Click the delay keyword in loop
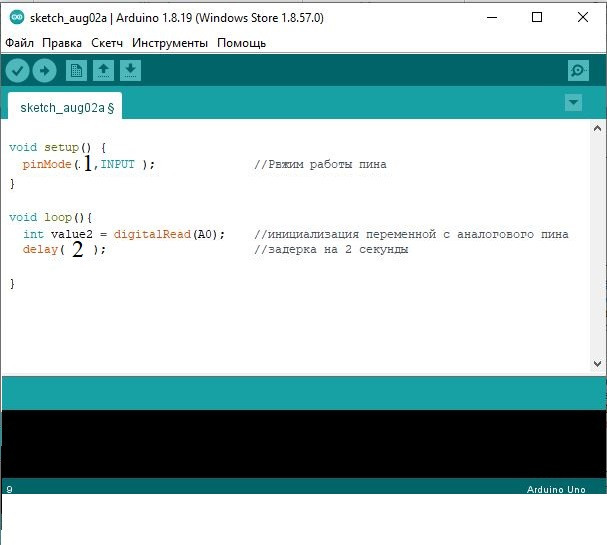The width and height of the screenshot is (607, 545). (x=40, y=249)
